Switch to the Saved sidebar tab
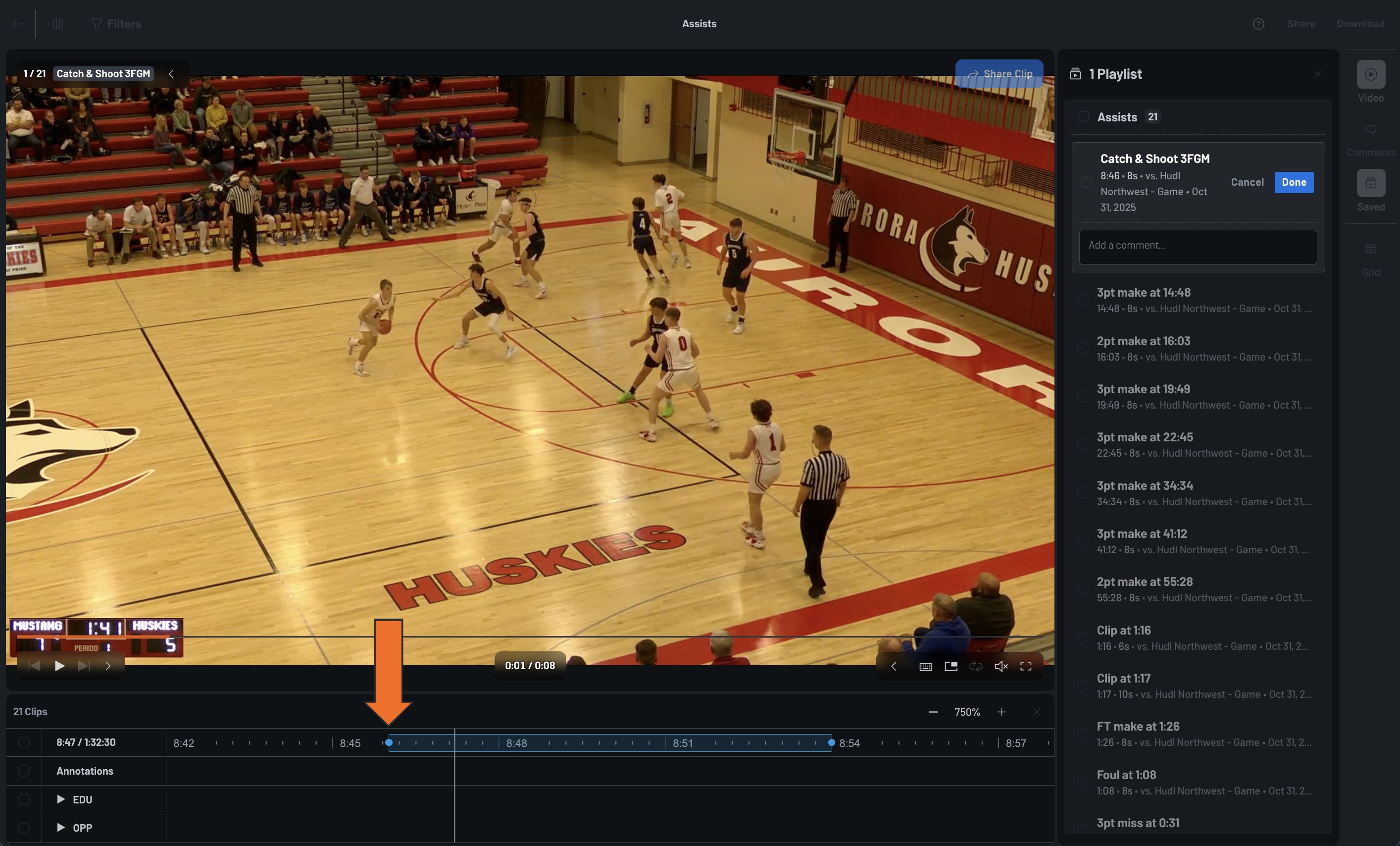This screenshot has width=1400, height=846. 1370,191
